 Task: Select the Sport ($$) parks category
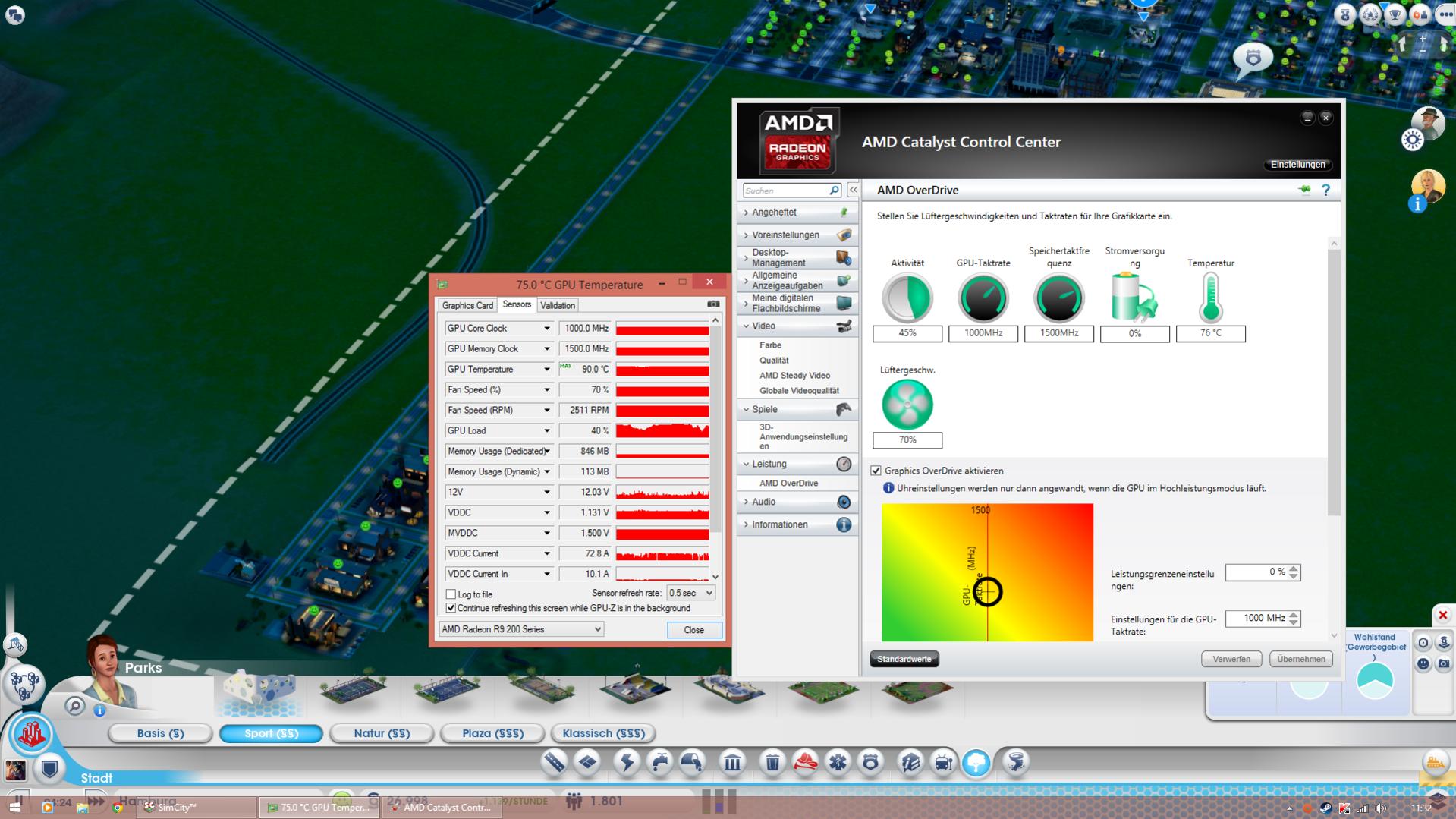pyautogui.click(x=272, y=733)
